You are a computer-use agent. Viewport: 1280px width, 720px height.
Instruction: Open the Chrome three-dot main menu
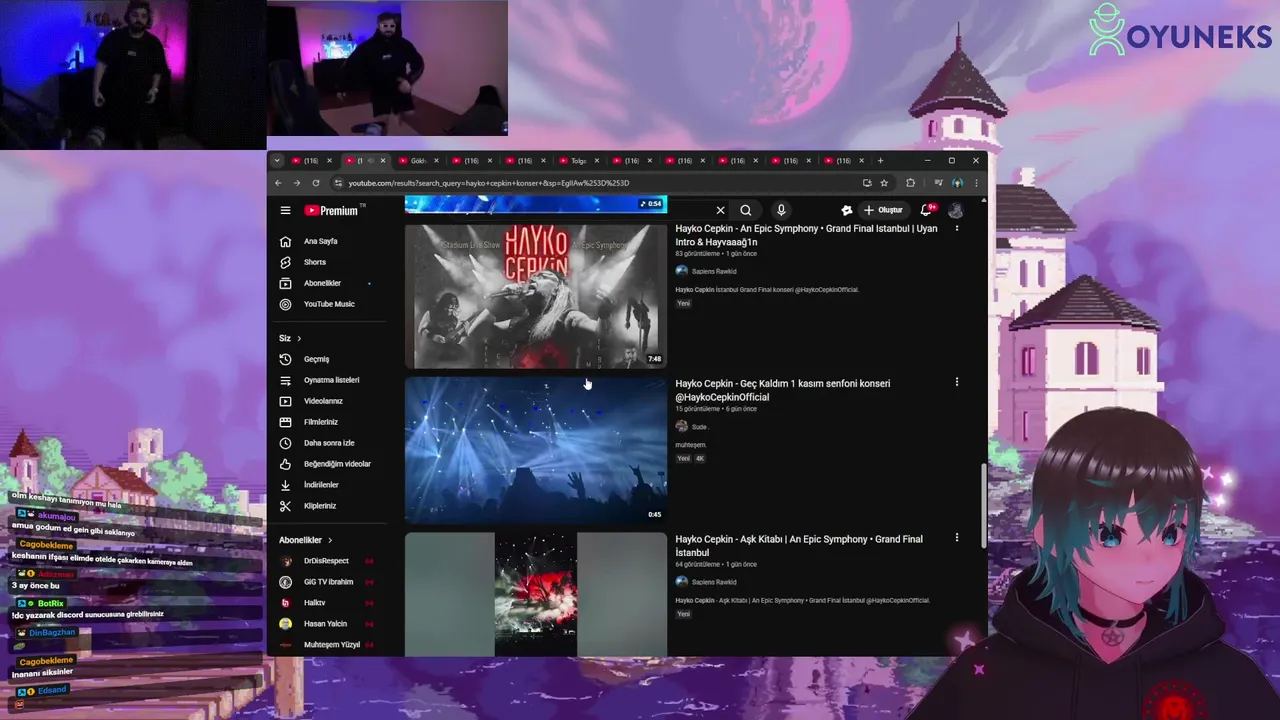[976, 183]
